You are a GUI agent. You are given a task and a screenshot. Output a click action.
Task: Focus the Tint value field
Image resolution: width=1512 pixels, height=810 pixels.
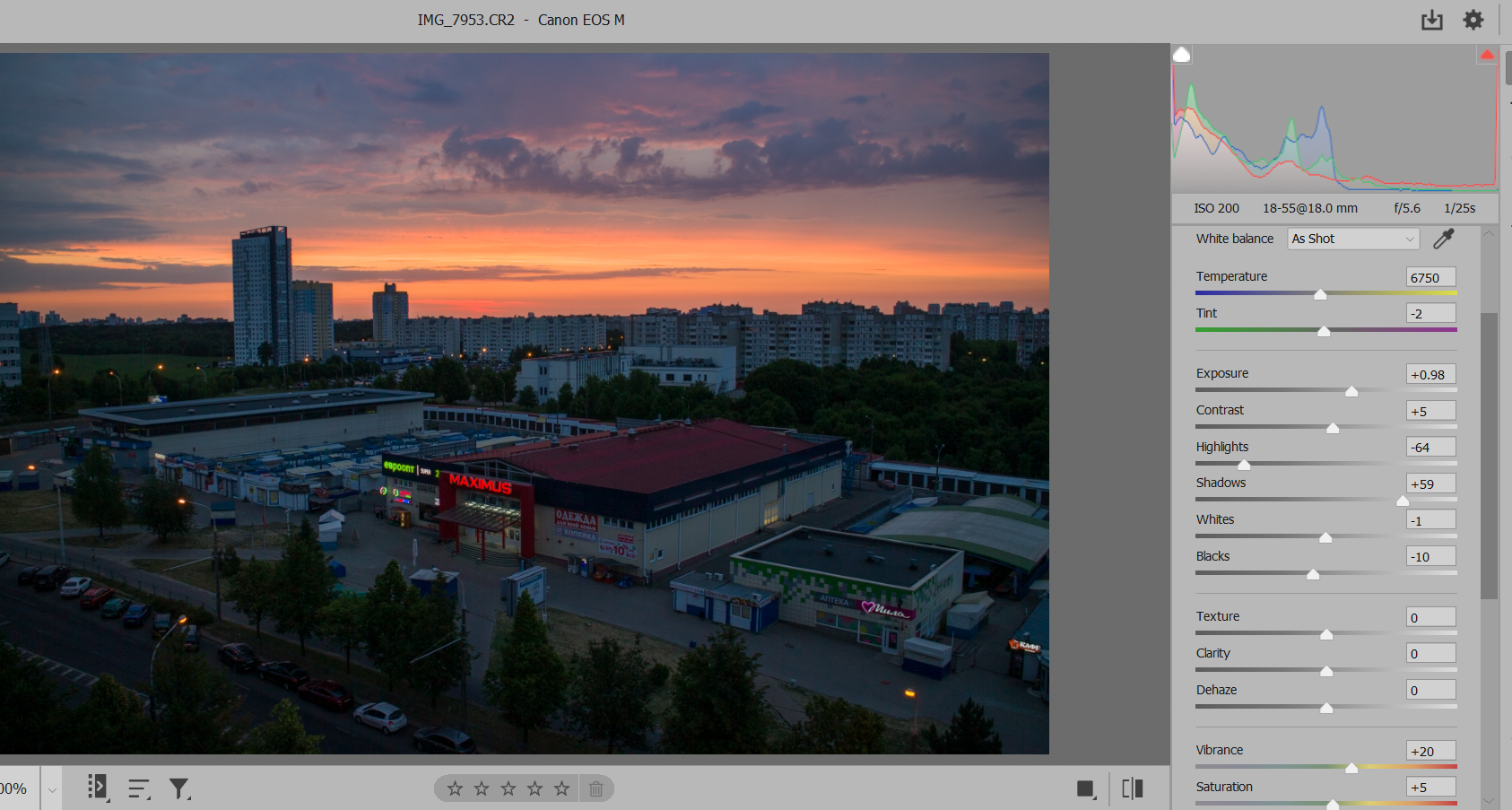coord(1431,313)
